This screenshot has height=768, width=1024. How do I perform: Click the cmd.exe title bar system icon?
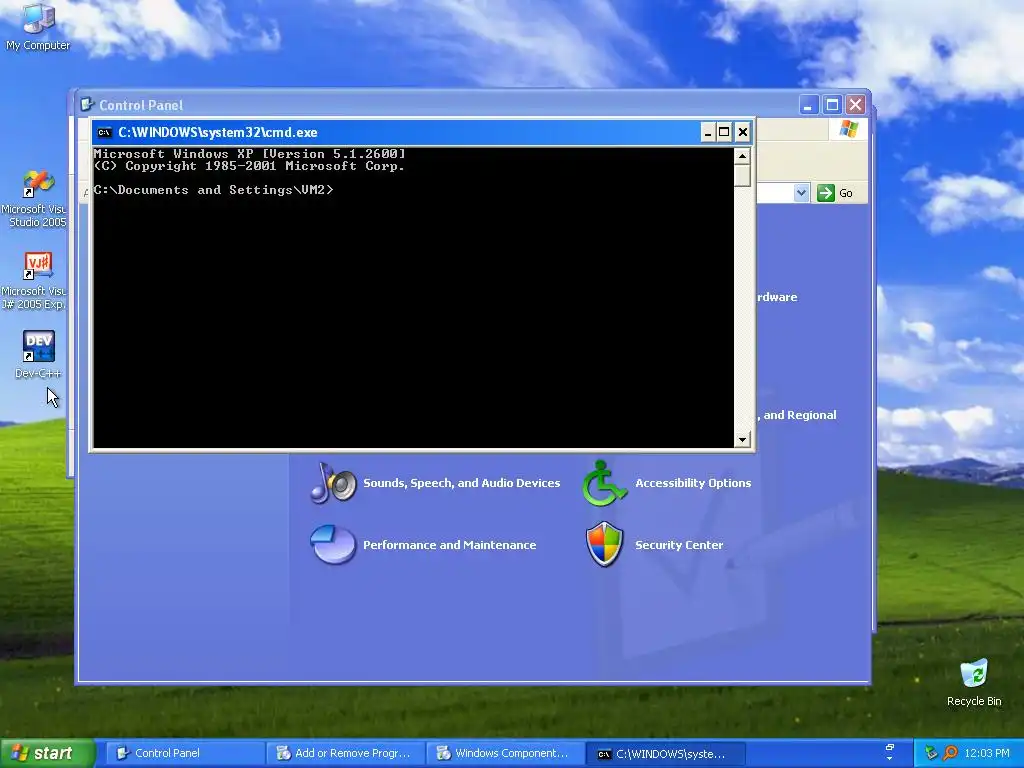pyautogui.click(x=104, y=133)
